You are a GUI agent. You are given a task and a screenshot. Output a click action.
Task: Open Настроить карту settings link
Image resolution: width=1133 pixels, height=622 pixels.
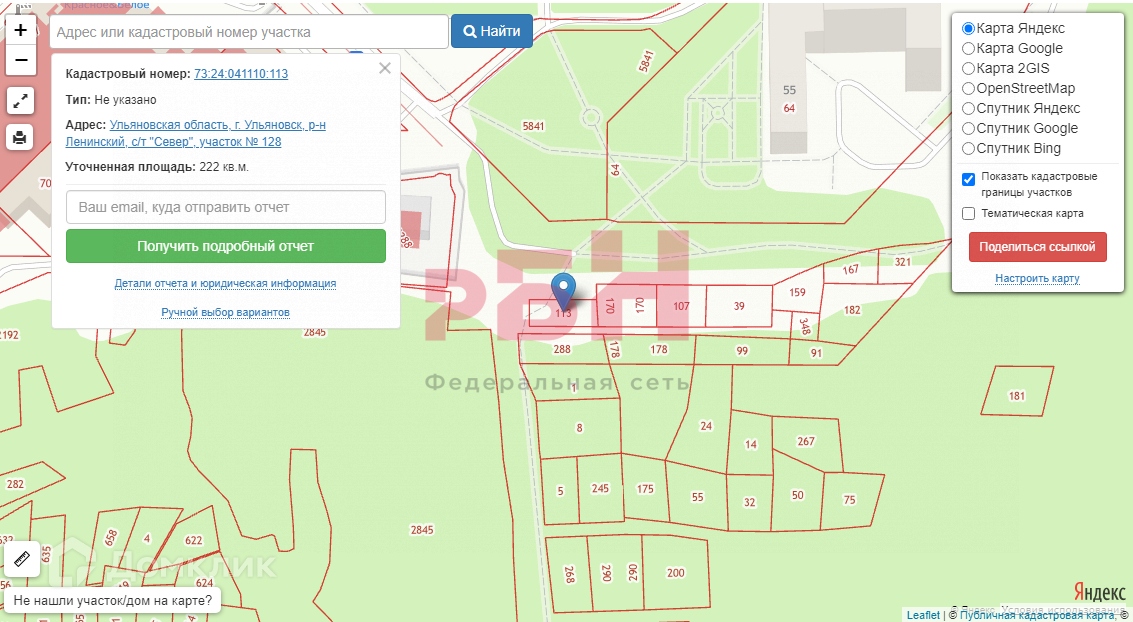1037,278
